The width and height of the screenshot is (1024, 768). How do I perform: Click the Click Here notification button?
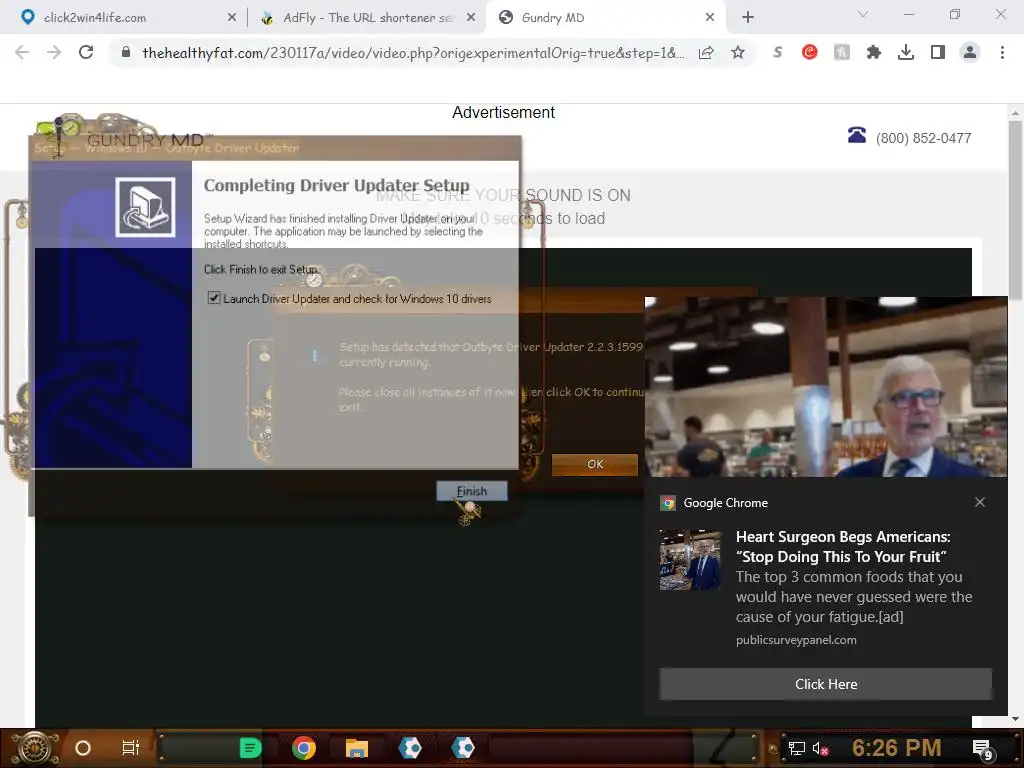(825, 684)
